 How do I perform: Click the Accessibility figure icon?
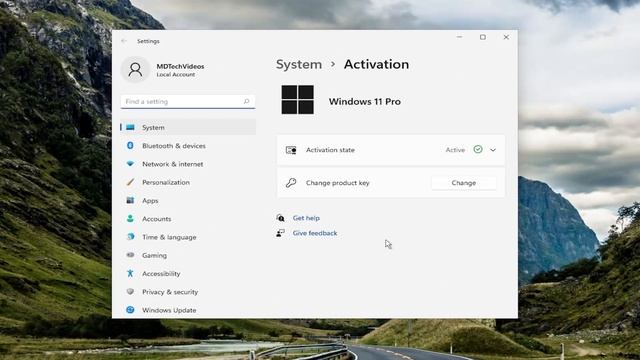tap(130, 273)
